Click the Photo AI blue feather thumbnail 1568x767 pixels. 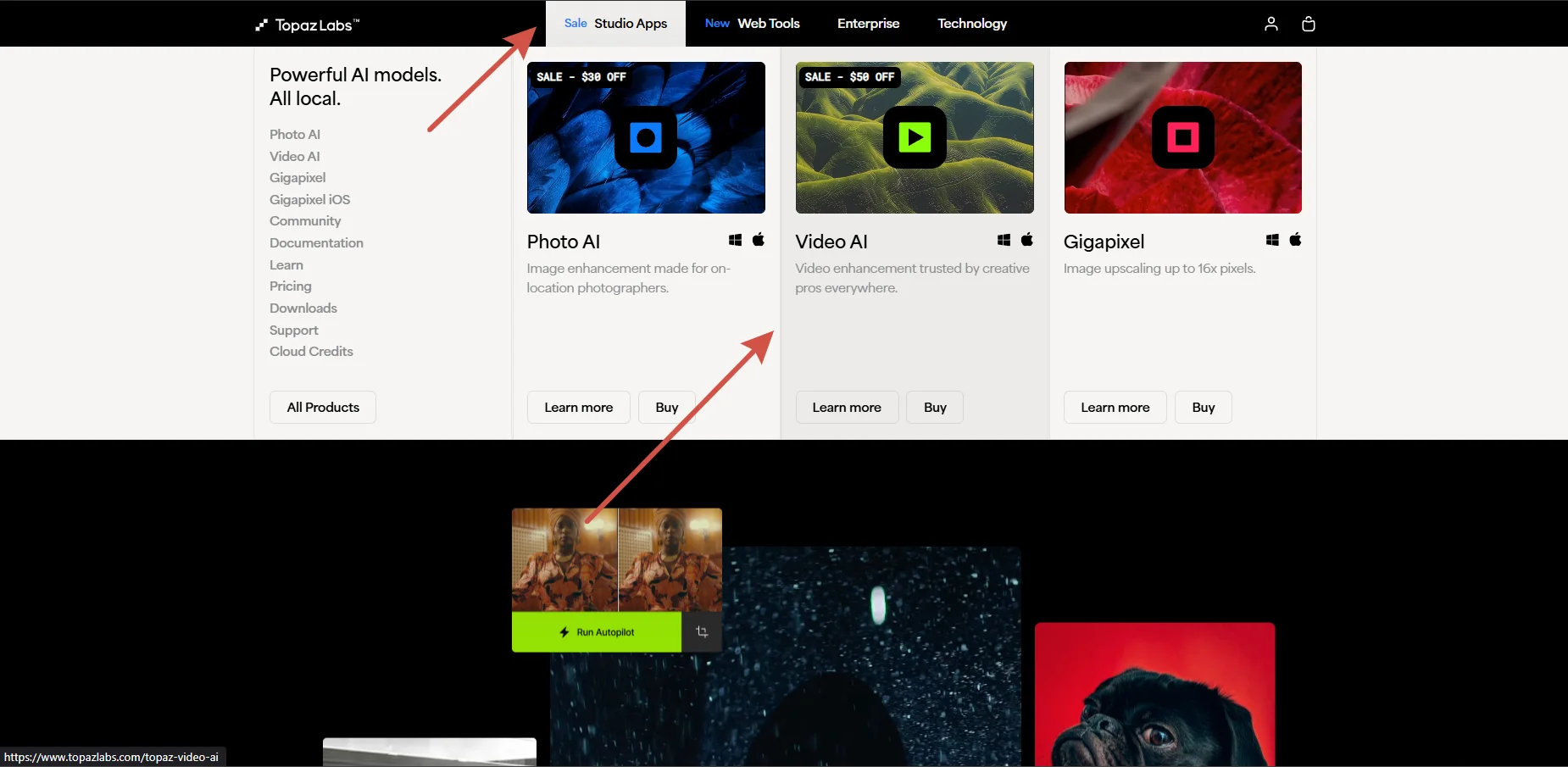[x=646, y=137]
